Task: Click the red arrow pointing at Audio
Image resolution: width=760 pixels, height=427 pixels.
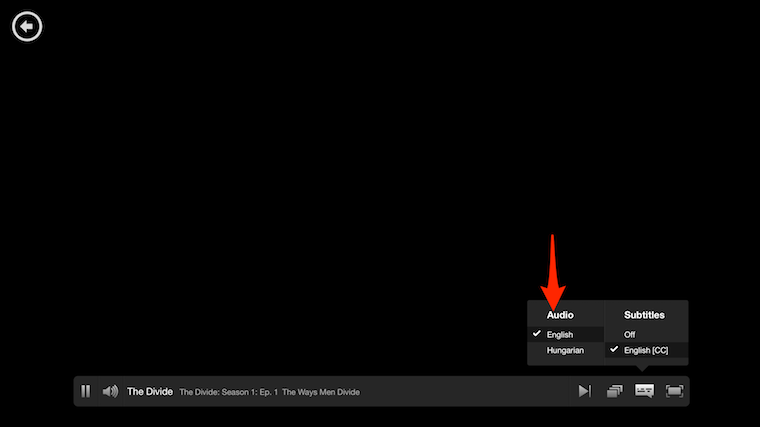Action: point(553,272)
